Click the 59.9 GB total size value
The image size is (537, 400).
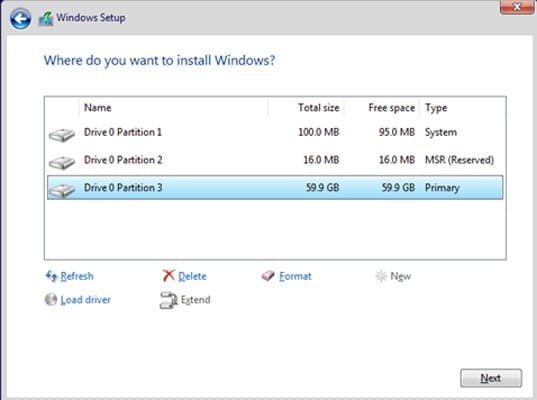pyautogui.click(x=323, y=188)
